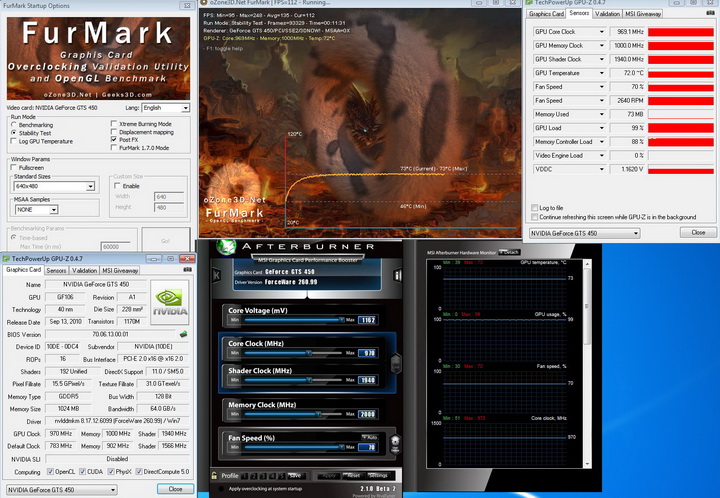Screen dimensions: 720x498
Task: Open the Standard Sizes 640x480 dropdown
Action: (54, 186)
